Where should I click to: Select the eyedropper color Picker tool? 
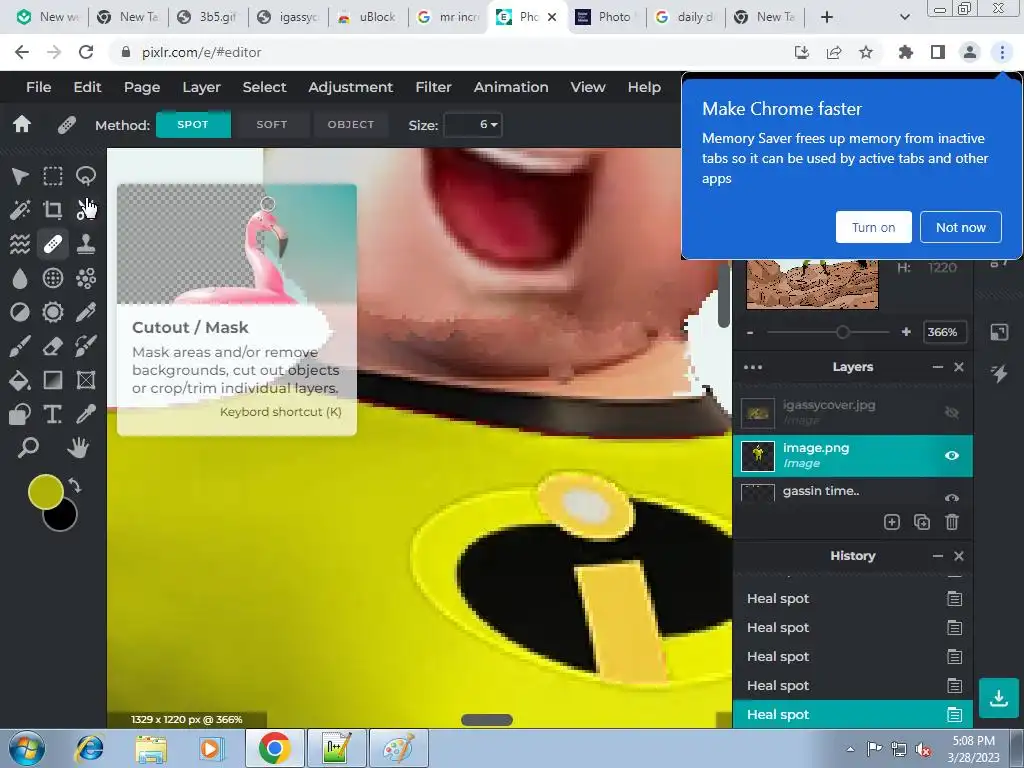pos(86,414)
